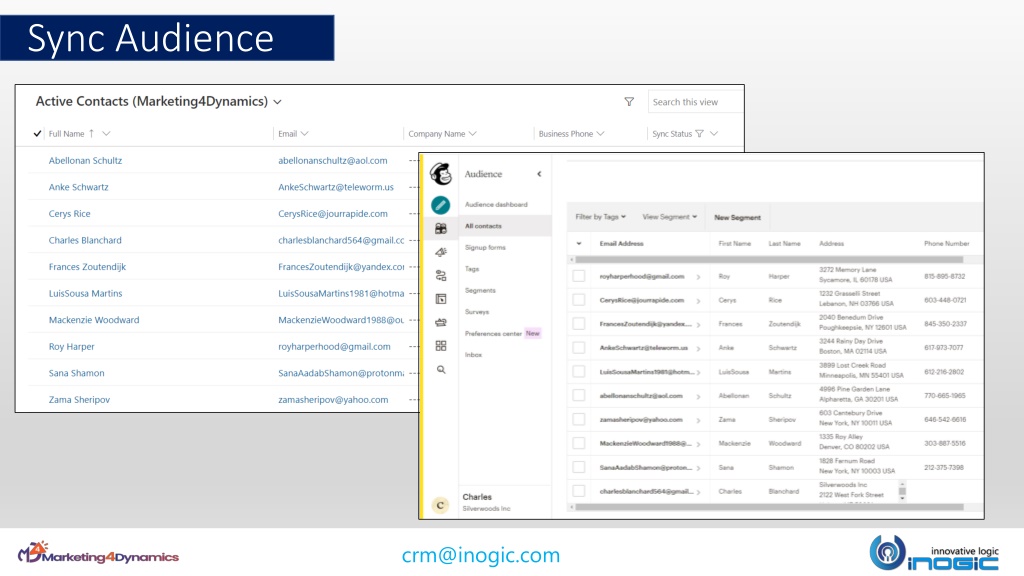Click the Full Name sort arrow icon
Screen dimensions: 1024x576
click(91, 134)
